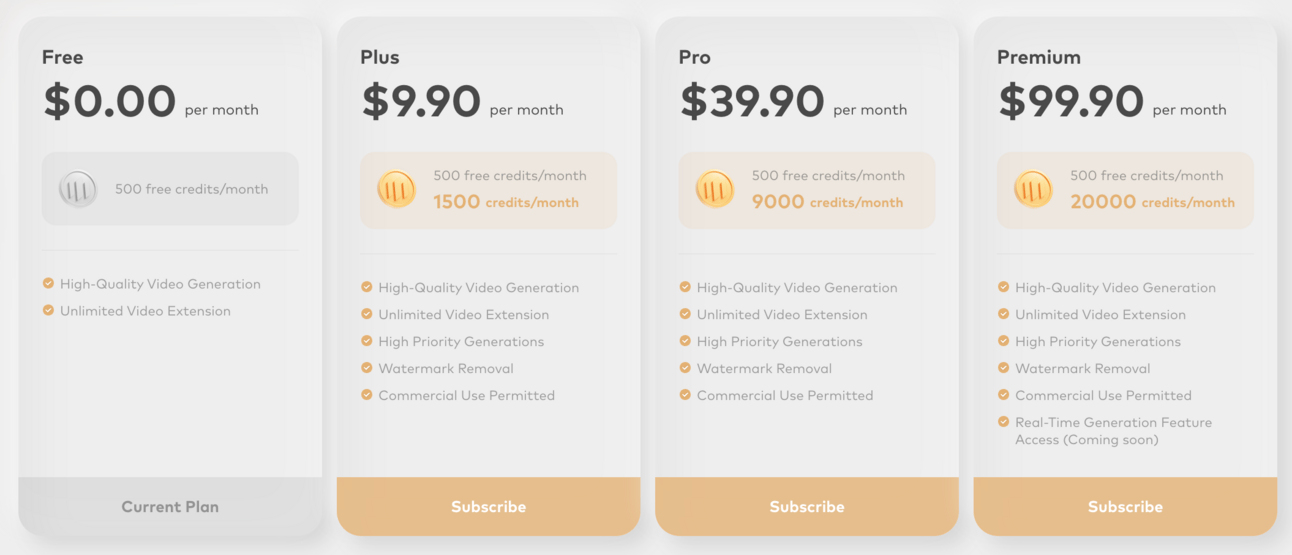This screenshot has width=1292, height=555.
Task: Click the 9000 credits/month text
Action: (827, 202)
